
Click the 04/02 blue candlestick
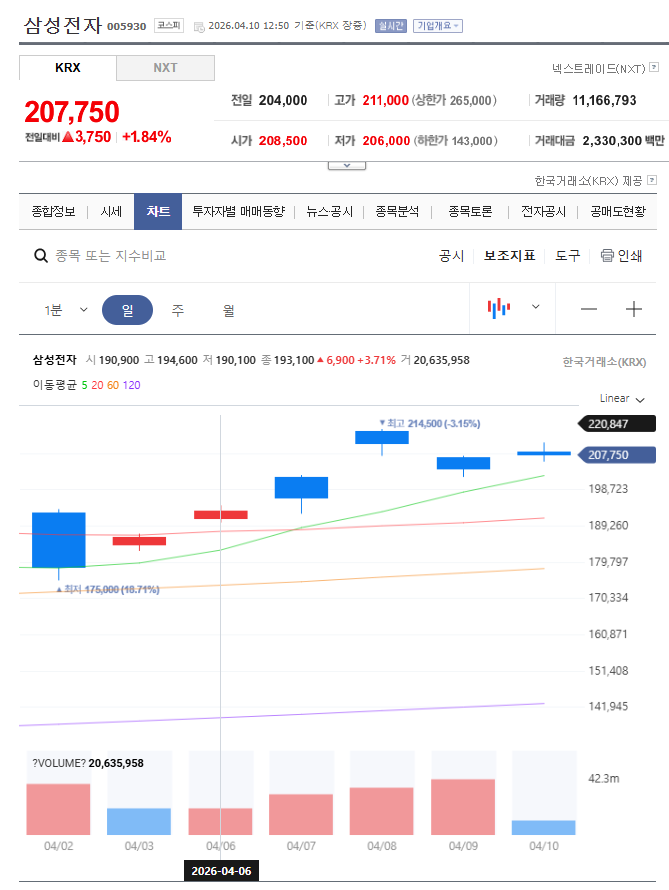(x=58, y=540)
